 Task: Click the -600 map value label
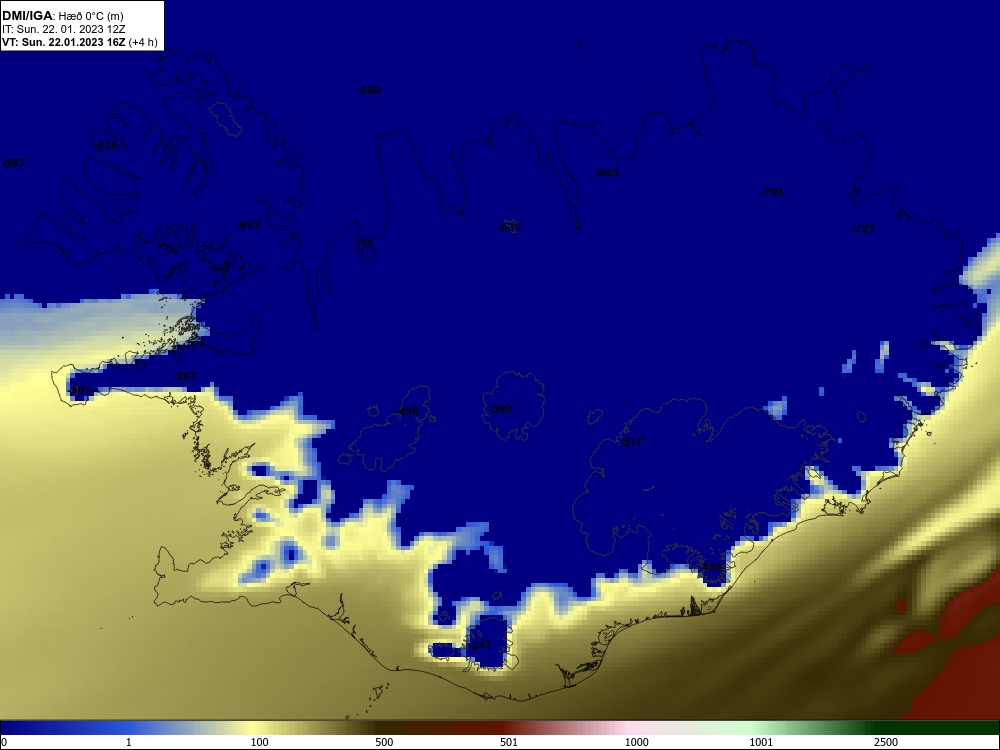coord(369,90)
